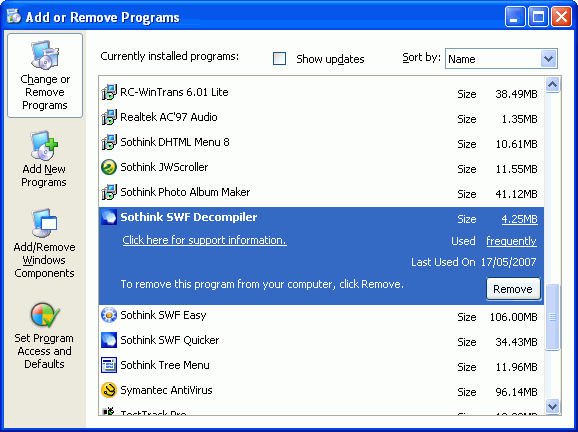
Task: Click the scrollbar up arrow
Action: click(x=552, y=85)
